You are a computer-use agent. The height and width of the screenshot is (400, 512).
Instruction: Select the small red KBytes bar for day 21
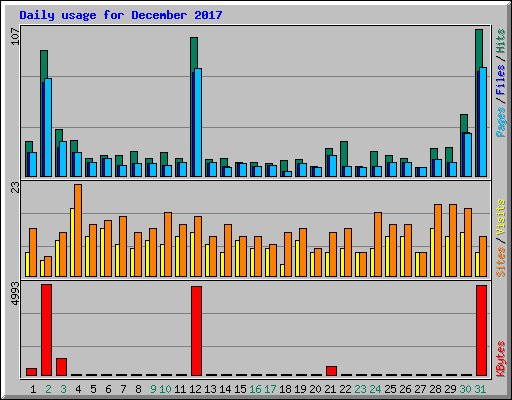tap(331, 371)
